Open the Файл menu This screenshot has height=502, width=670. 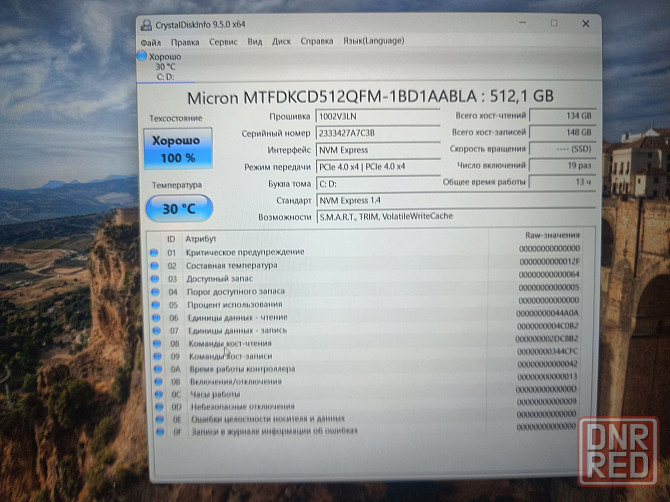click(x=151, y=43)
